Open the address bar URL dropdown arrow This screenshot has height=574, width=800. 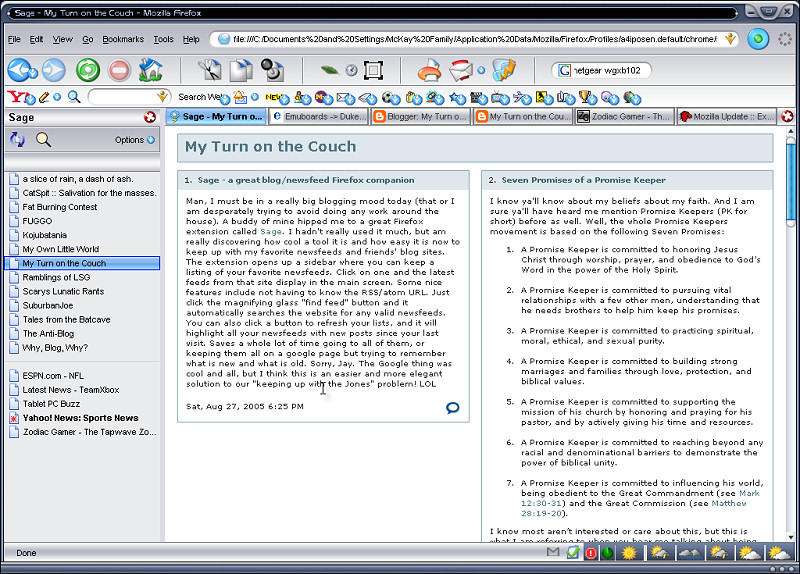[x=731, y=39]
